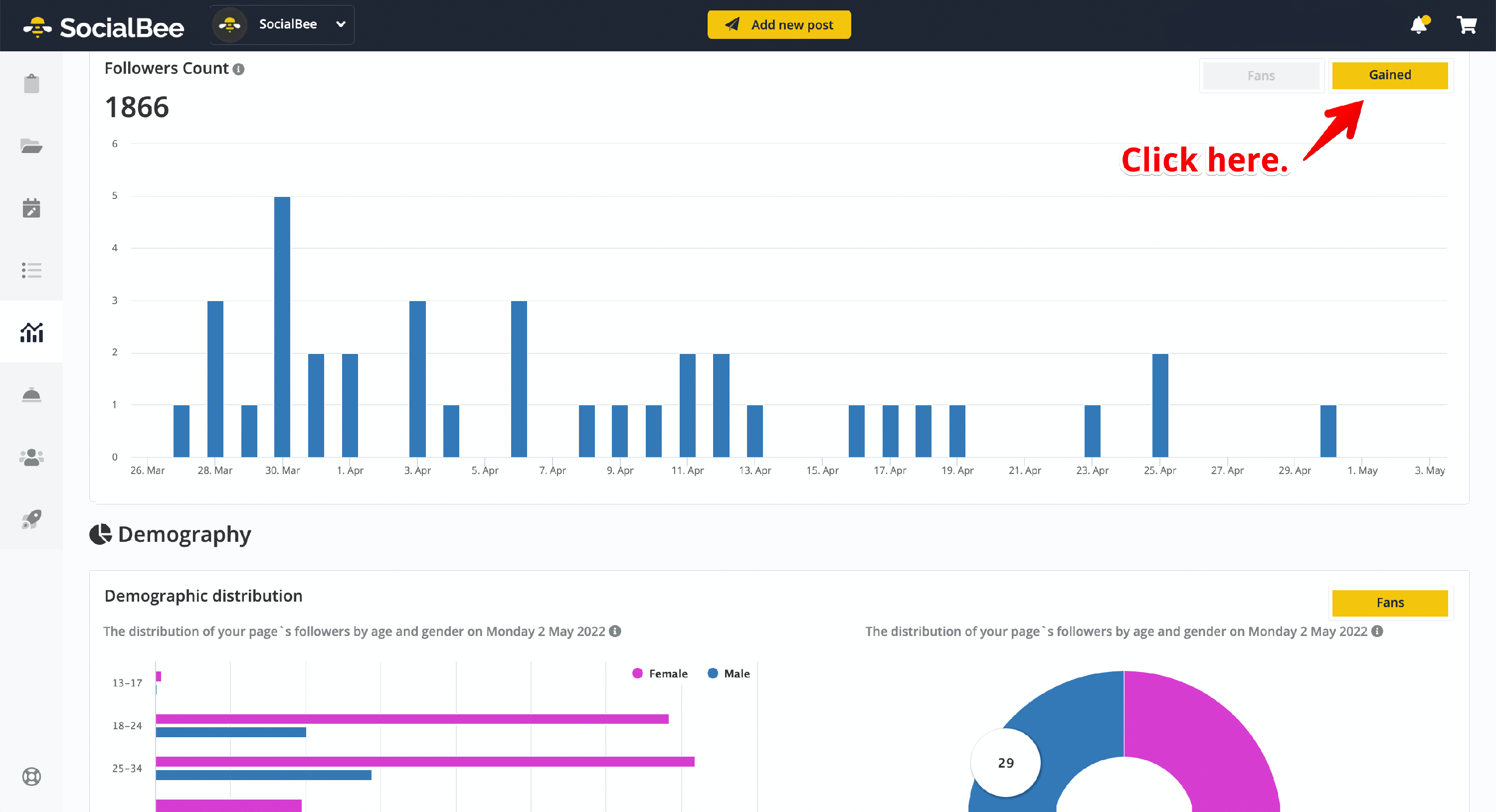Click info icon beside right distribution description
This screenshot has height=812, width=1496.
tap(1377, 631)
